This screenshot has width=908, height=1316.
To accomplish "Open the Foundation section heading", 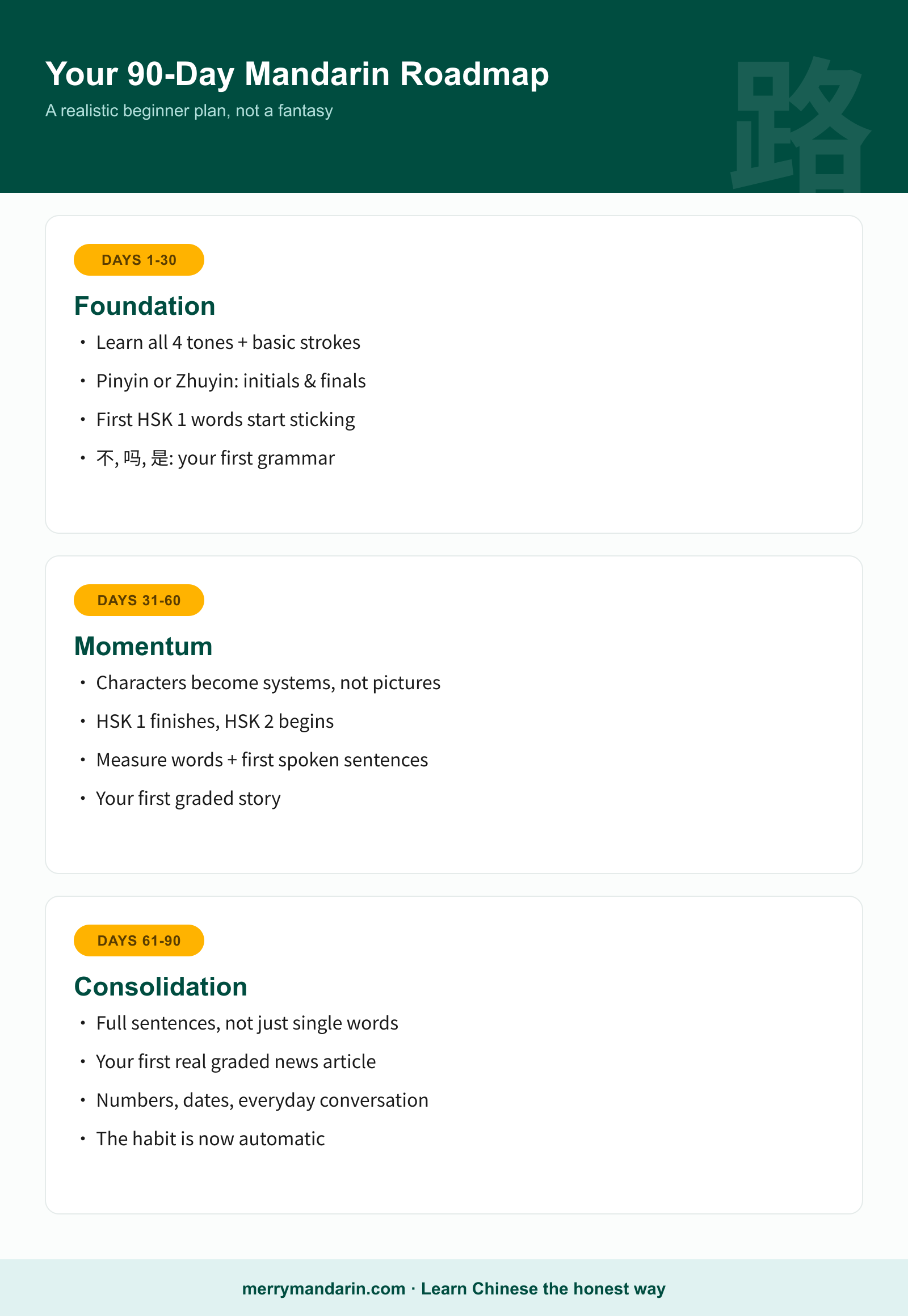I will pyautogui.click(x=145, y=306).
